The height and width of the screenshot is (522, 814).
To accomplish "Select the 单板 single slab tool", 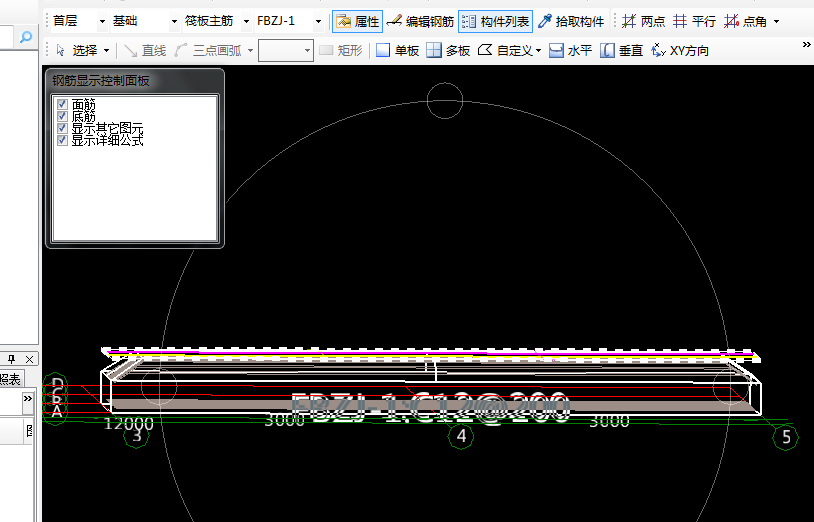I will pos(397,50).
